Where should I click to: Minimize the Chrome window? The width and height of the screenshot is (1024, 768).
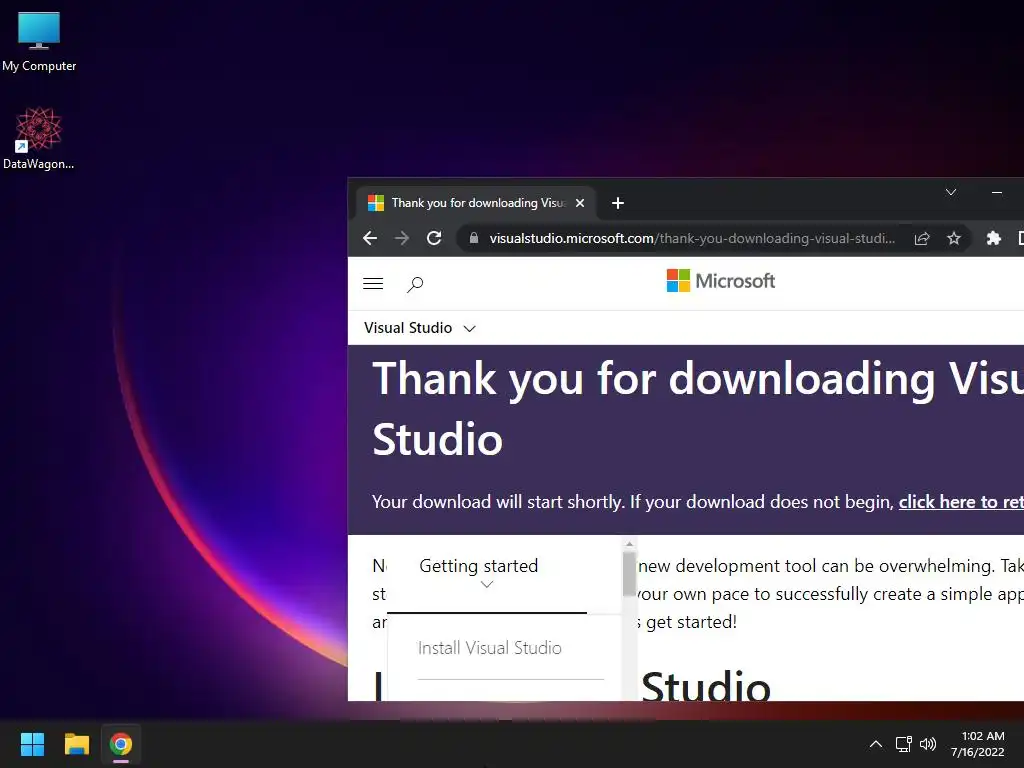tap(997, 192)
